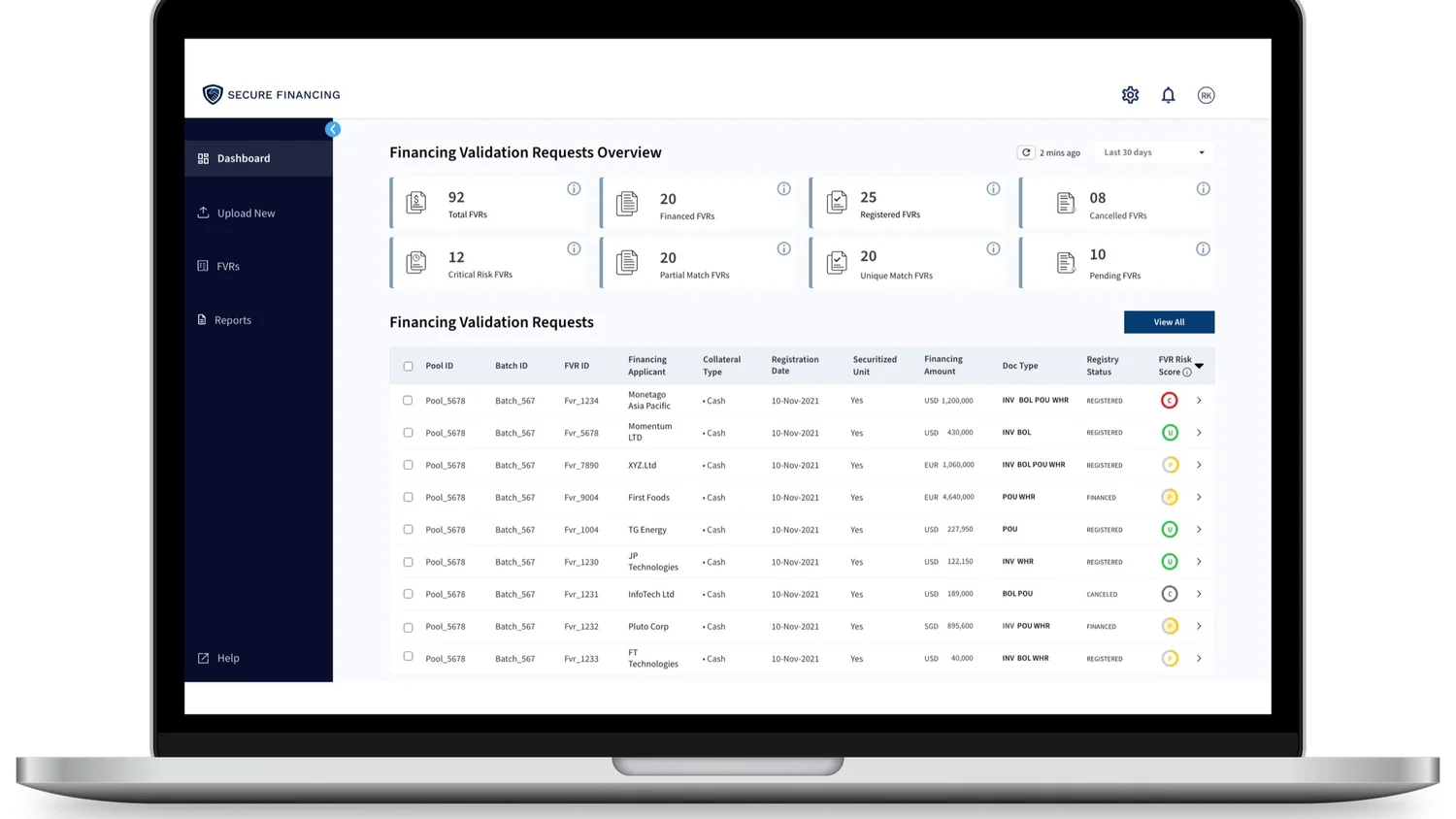The image size is (1456, 819).
Task: Open the Last 30 days dropdown
Action: pos(1152,152)
